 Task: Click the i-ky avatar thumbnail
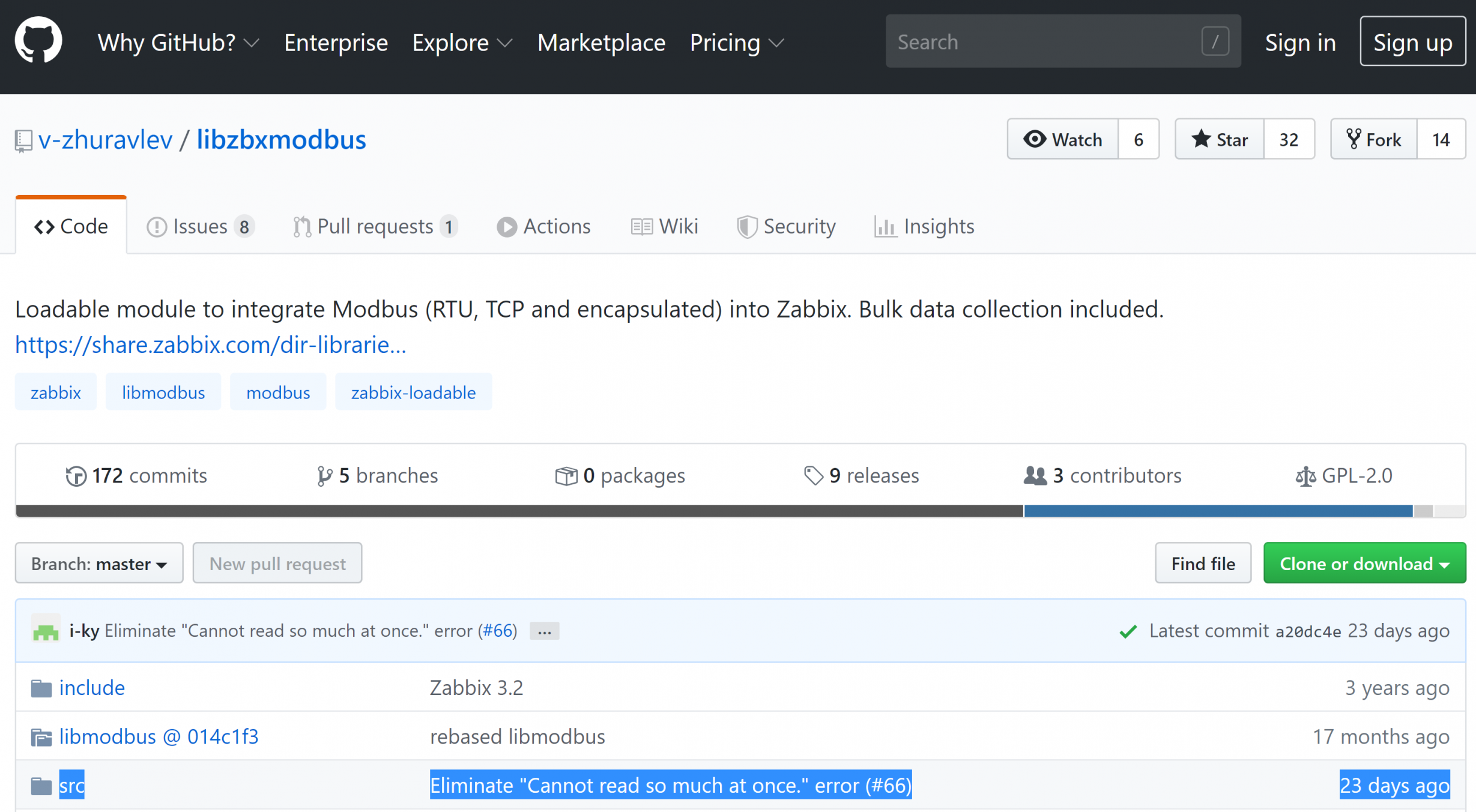(x=46, y=630)
